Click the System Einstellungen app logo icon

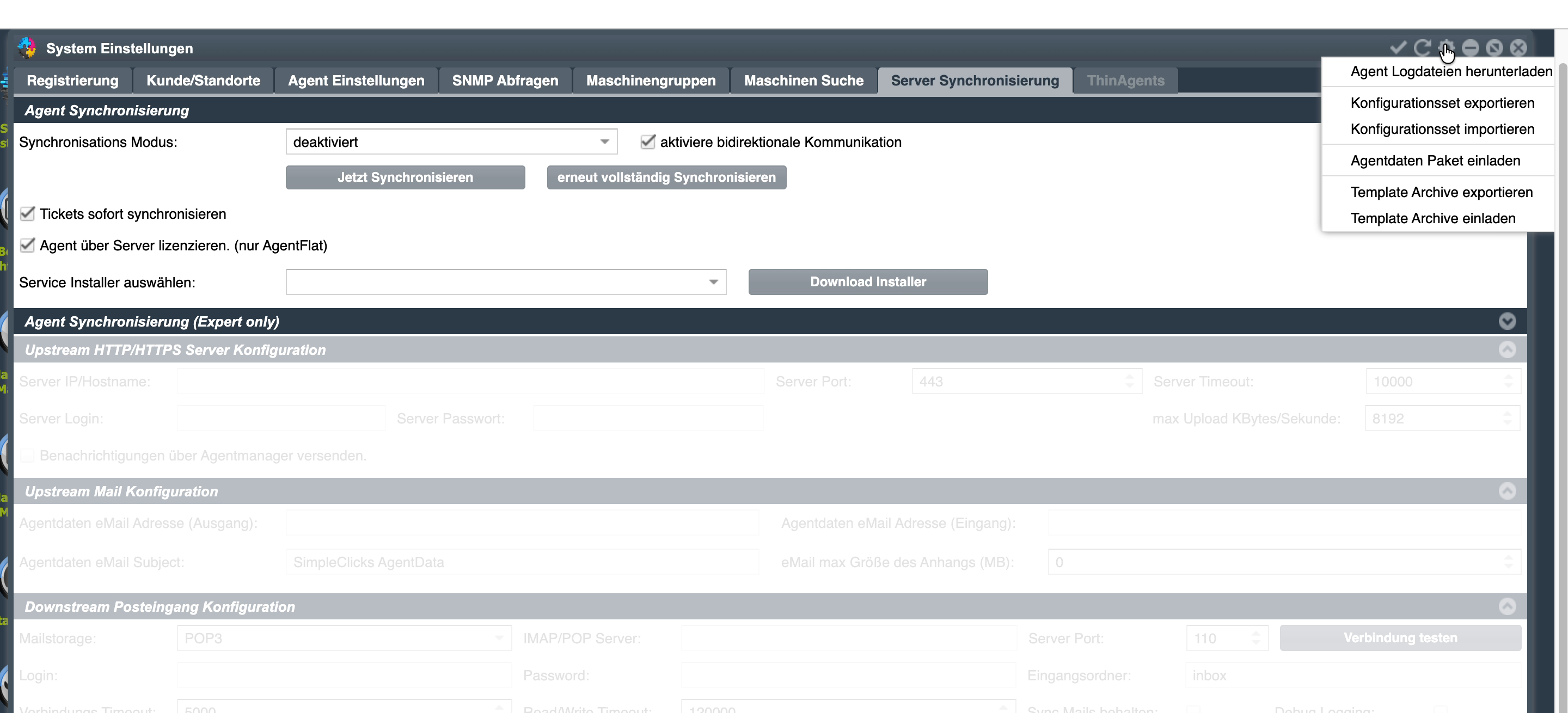coord(27,47)
